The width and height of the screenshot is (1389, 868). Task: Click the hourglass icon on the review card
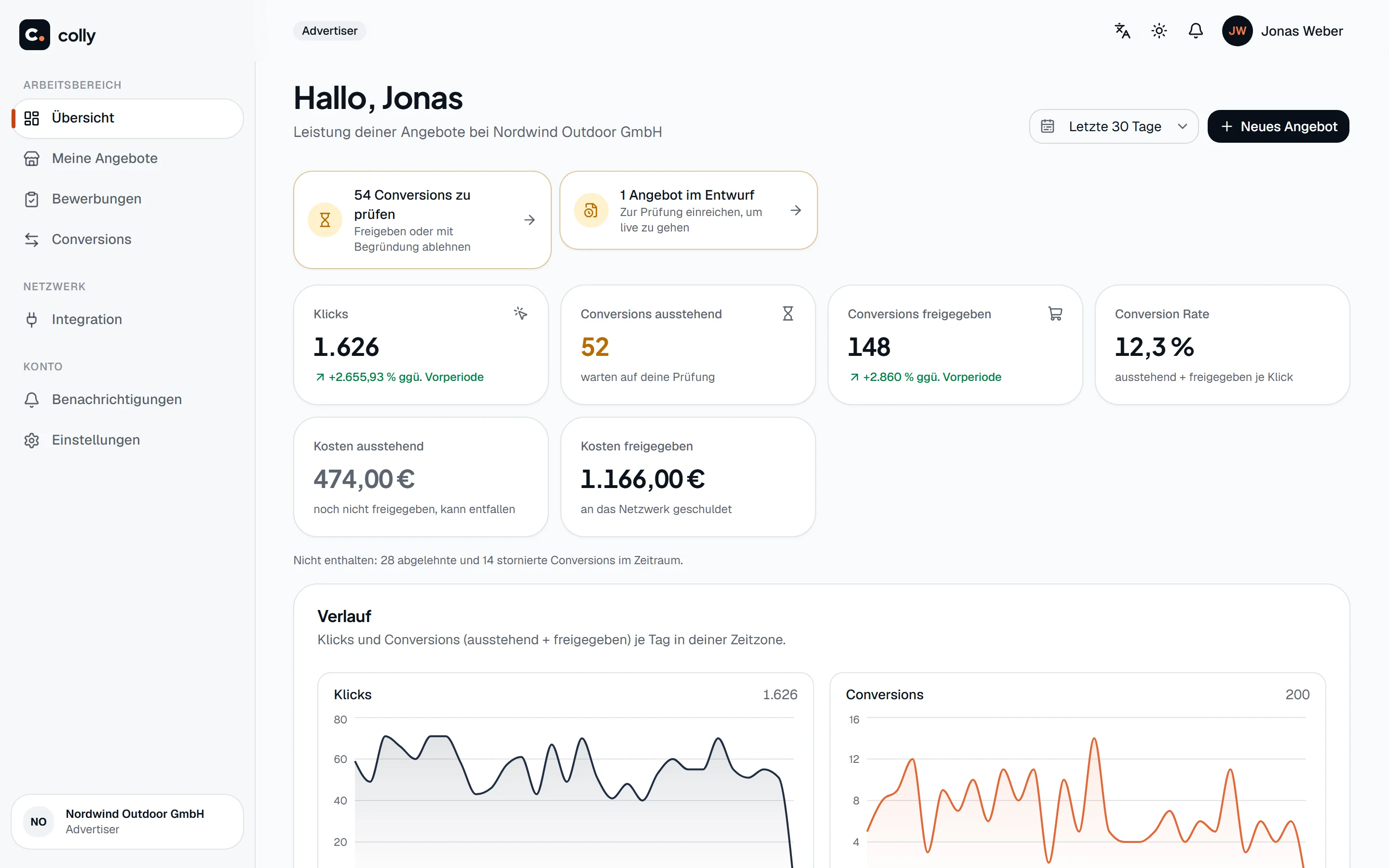pos(325,220)
